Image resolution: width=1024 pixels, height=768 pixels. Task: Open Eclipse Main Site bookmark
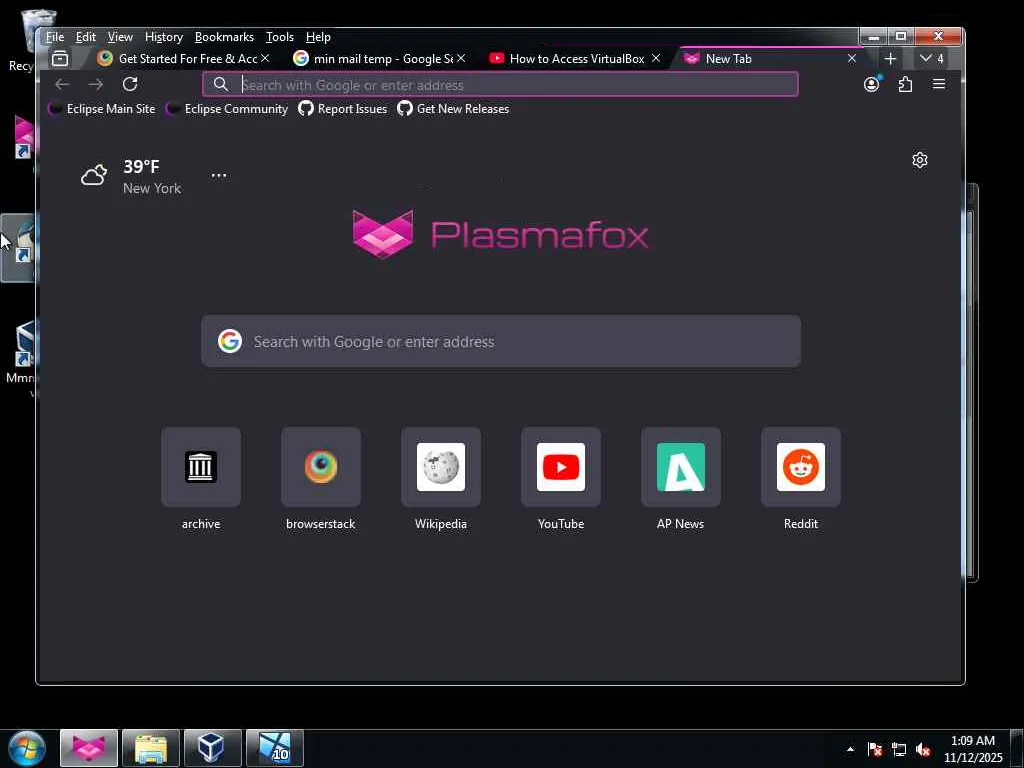point(103,108)
